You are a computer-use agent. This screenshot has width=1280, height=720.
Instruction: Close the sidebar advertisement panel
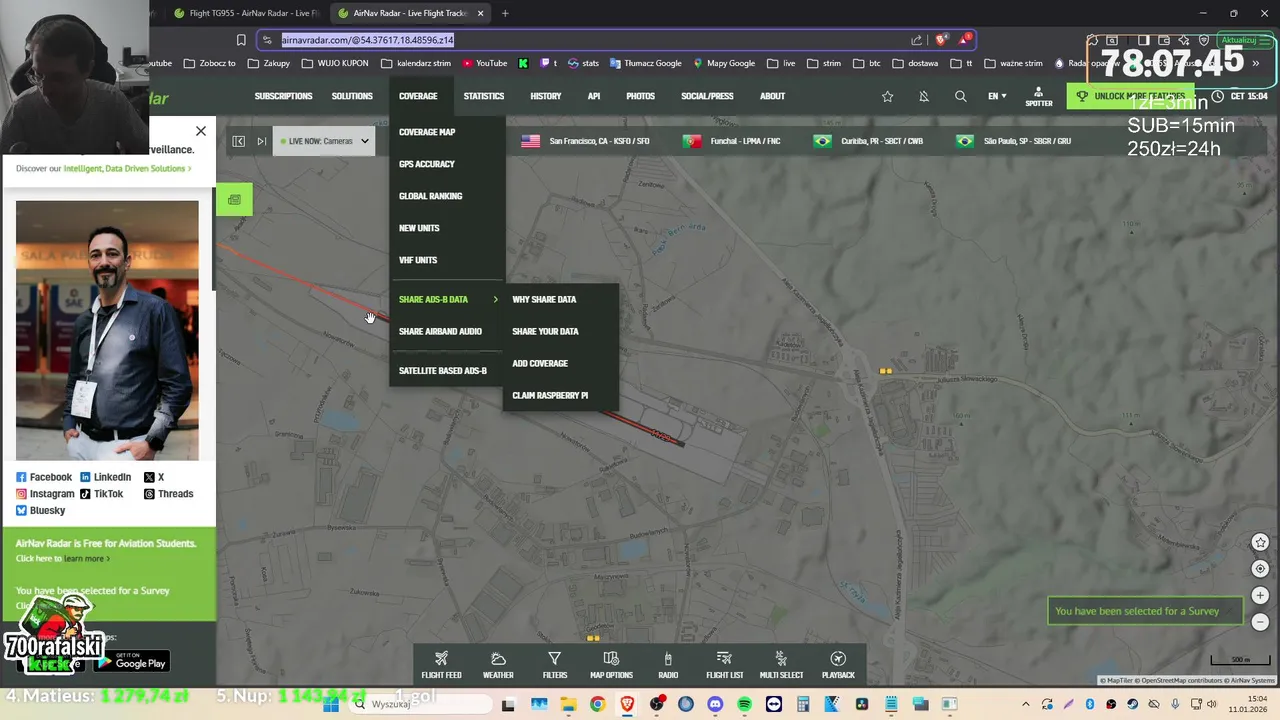(x=201, y=131)
